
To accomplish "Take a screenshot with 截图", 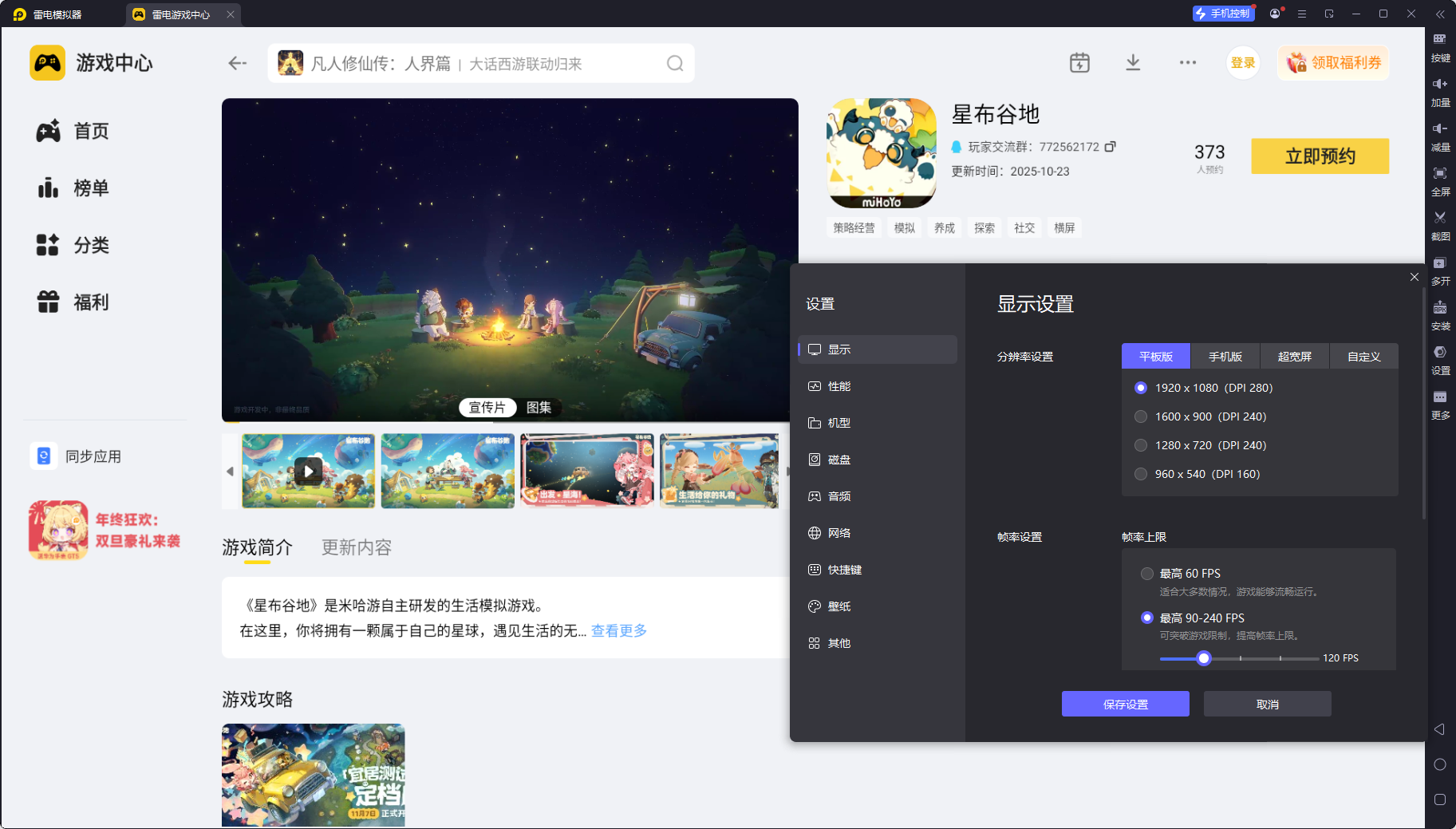I will 1440,226.
